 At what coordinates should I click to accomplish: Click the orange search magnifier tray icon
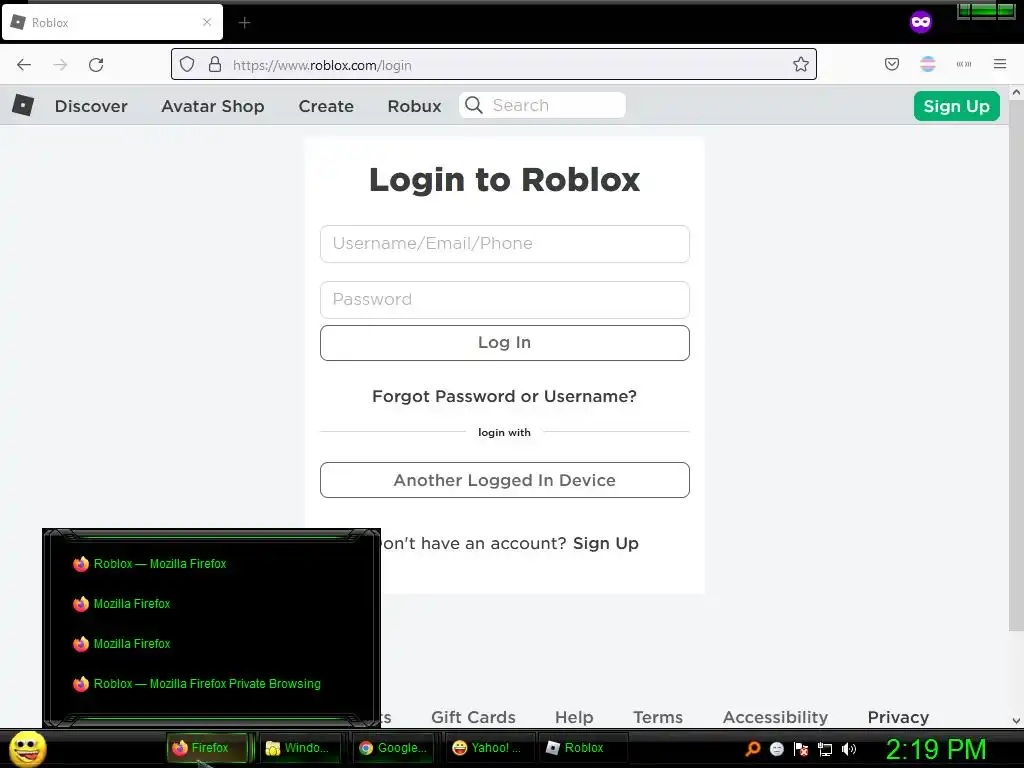pyautogui.click(x=752, y=748)
